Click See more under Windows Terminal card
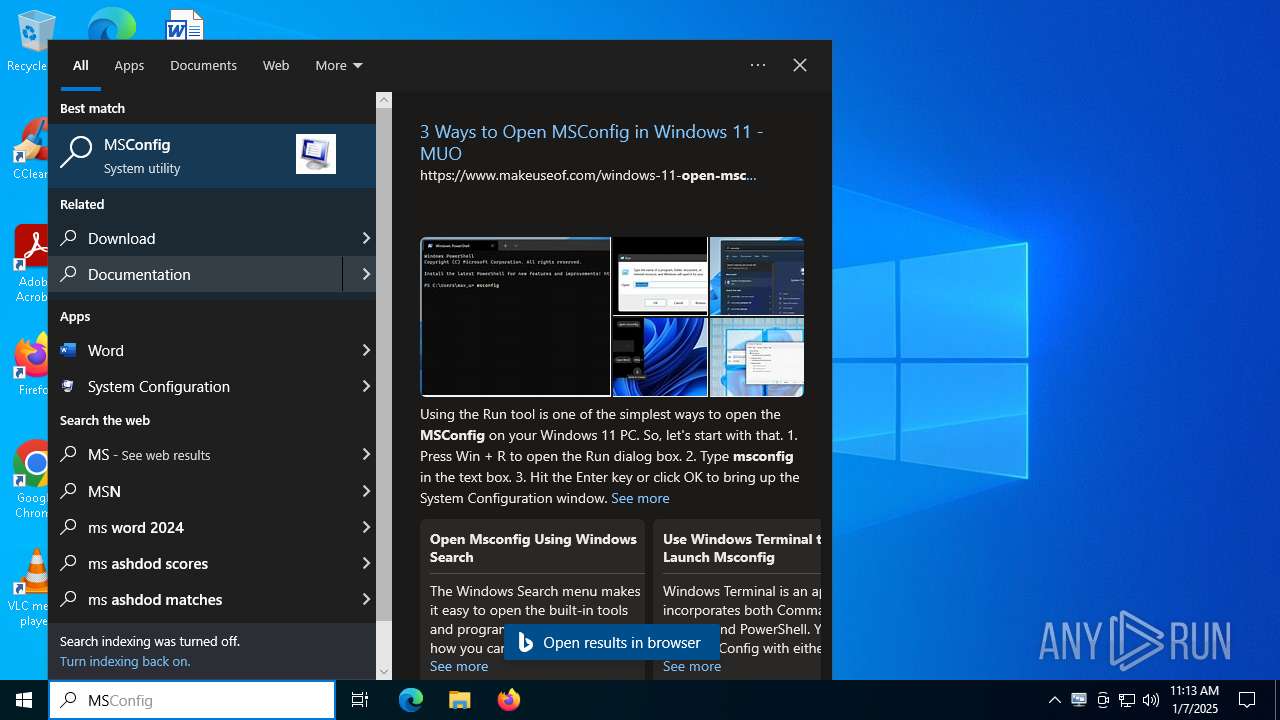 (692, 666)
